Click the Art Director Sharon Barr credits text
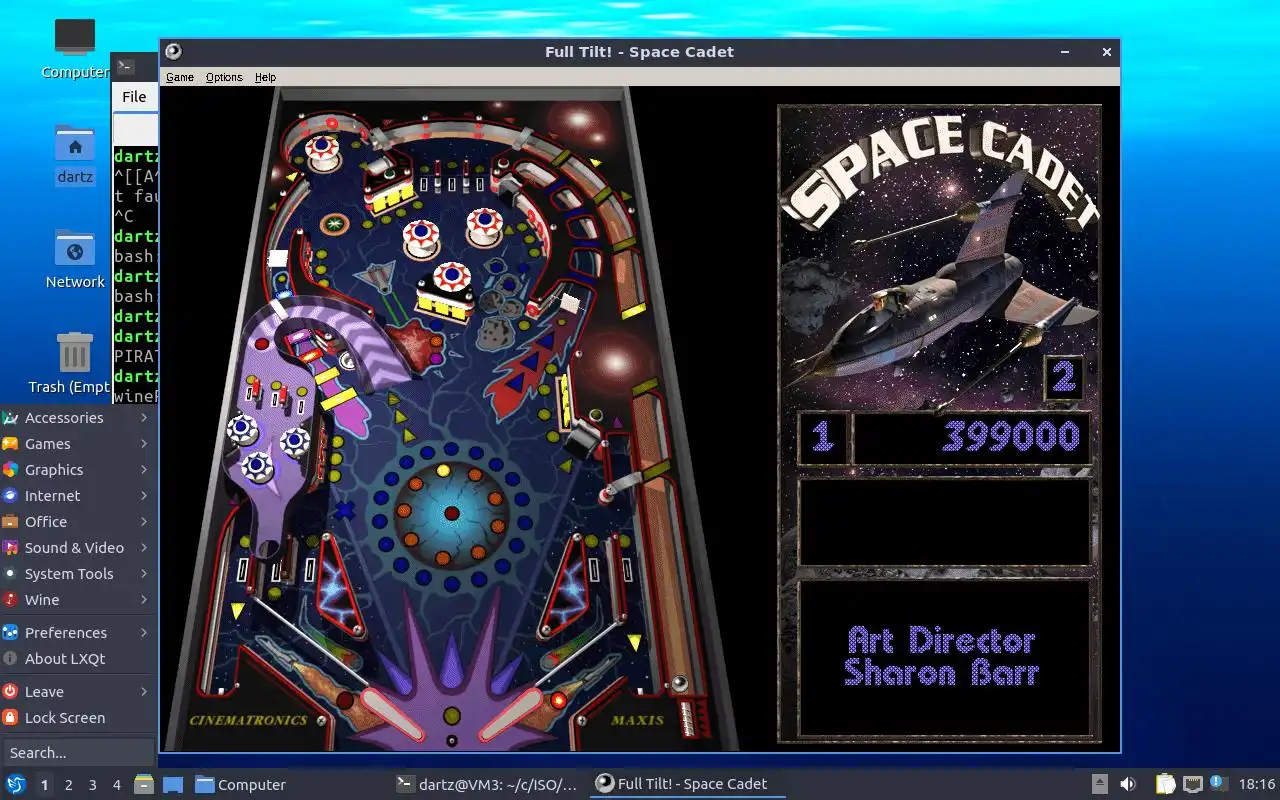This screenshot has height=800, width=1280. tap(941, 656)
